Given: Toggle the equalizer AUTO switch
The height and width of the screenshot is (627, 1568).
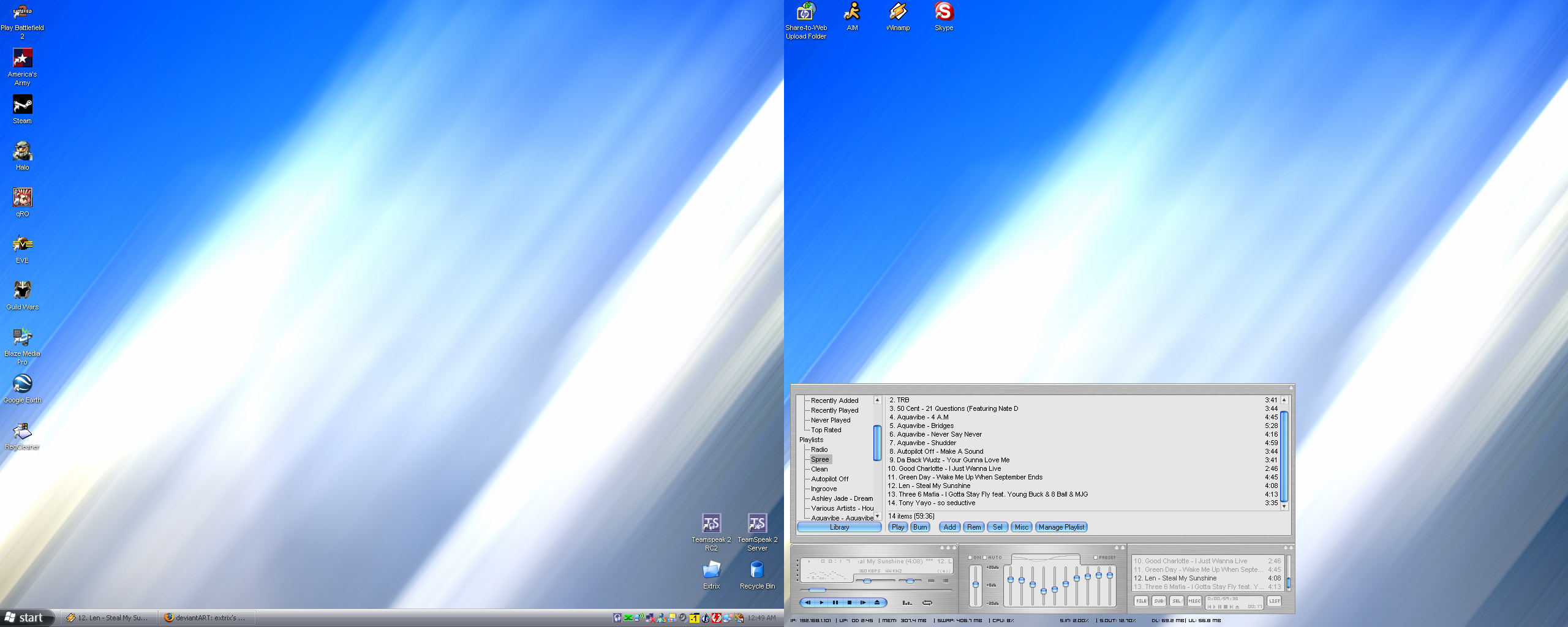Looking at the screenshot, I should click(x=992, y=557).
